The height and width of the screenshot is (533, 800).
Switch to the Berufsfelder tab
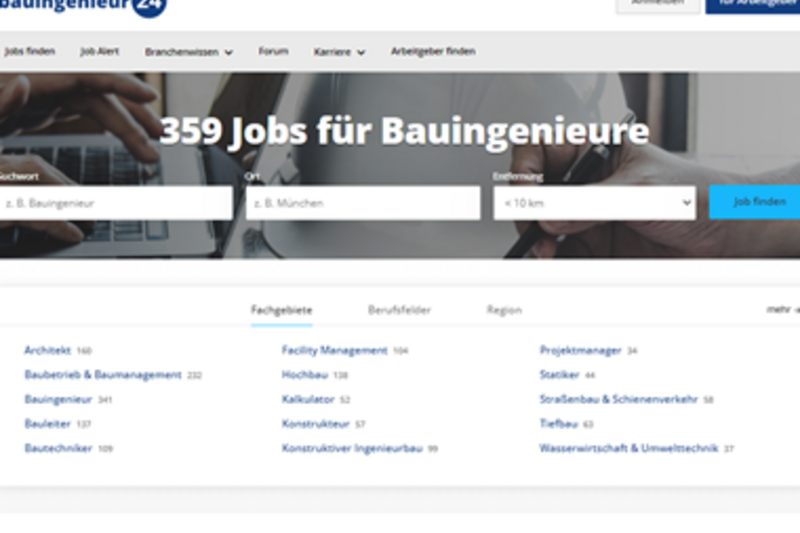[x=399, y=310]
